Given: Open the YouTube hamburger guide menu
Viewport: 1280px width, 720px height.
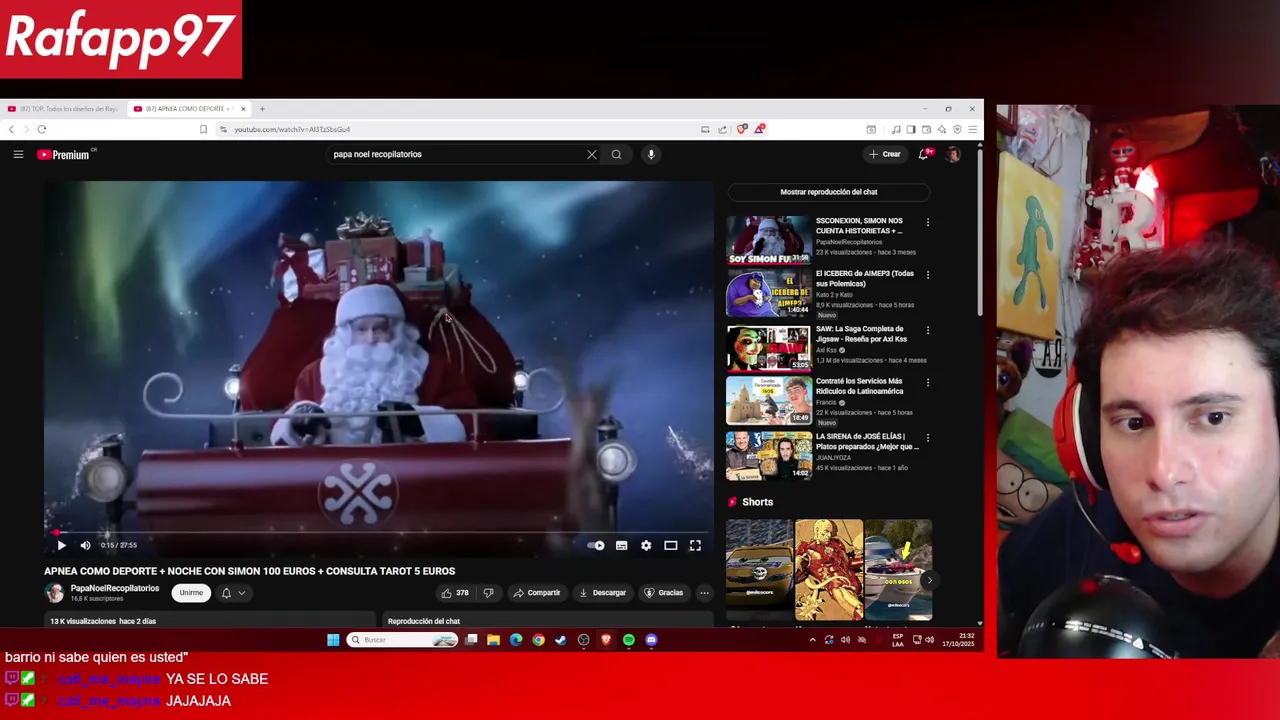Looking at the screenshot, I should (x=18, y=154).
